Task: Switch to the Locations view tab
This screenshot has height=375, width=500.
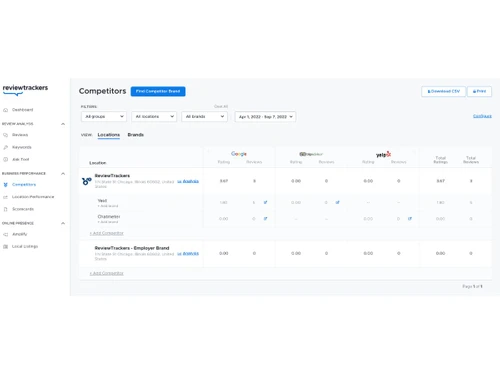Action: [x=109, y=135]
